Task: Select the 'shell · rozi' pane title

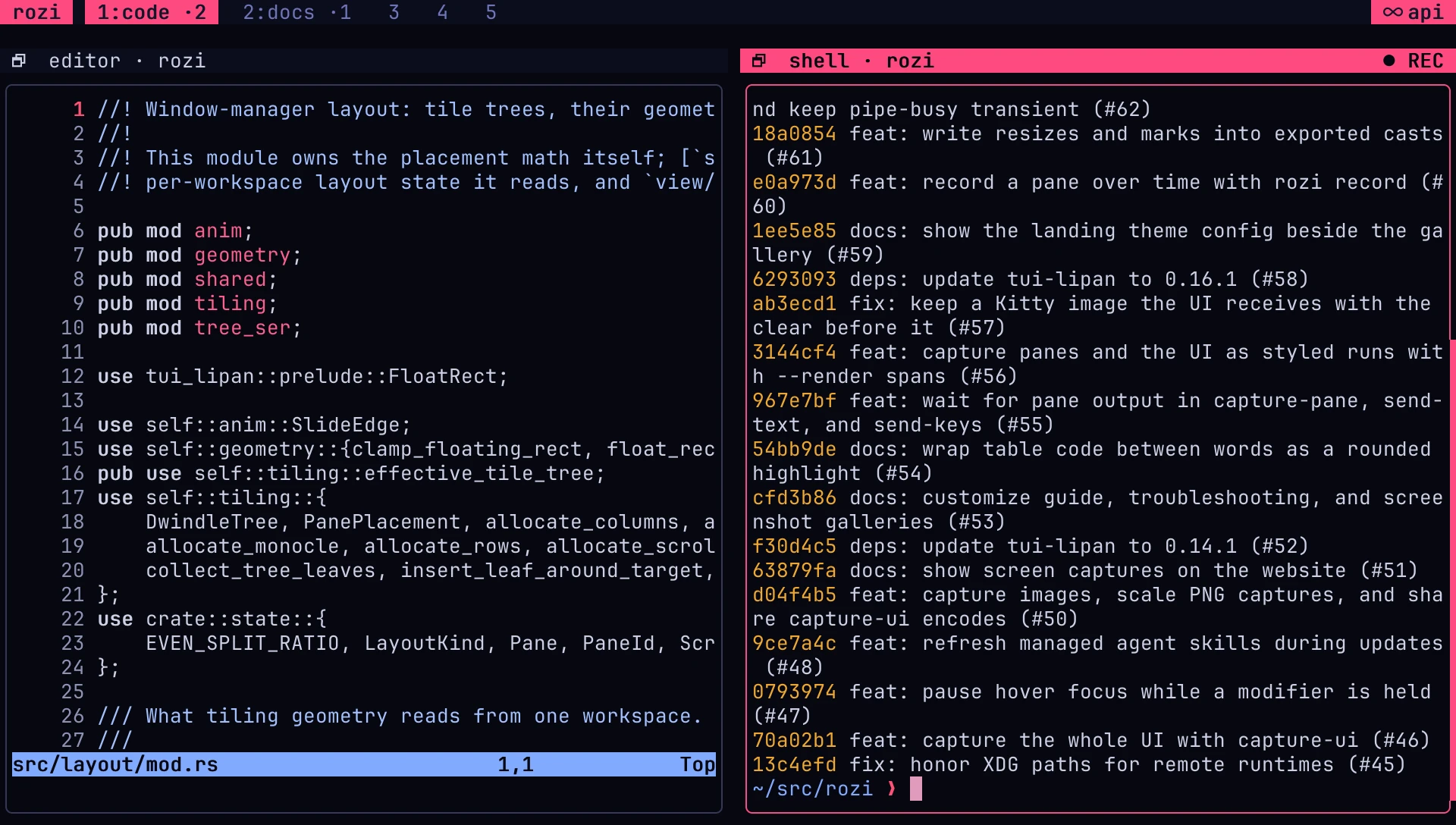Action: (861, 61)
